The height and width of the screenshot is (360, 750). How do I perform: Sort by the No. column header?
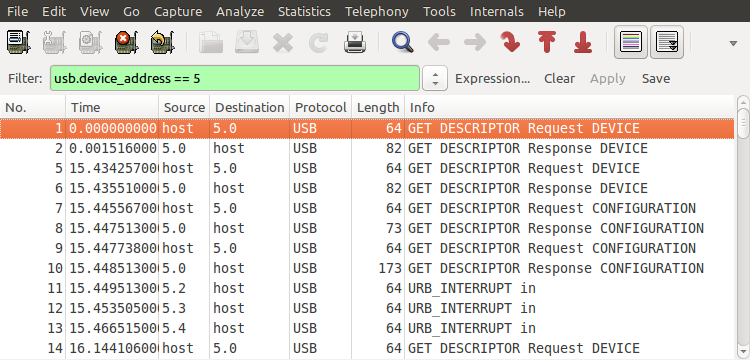coord(33,108)
